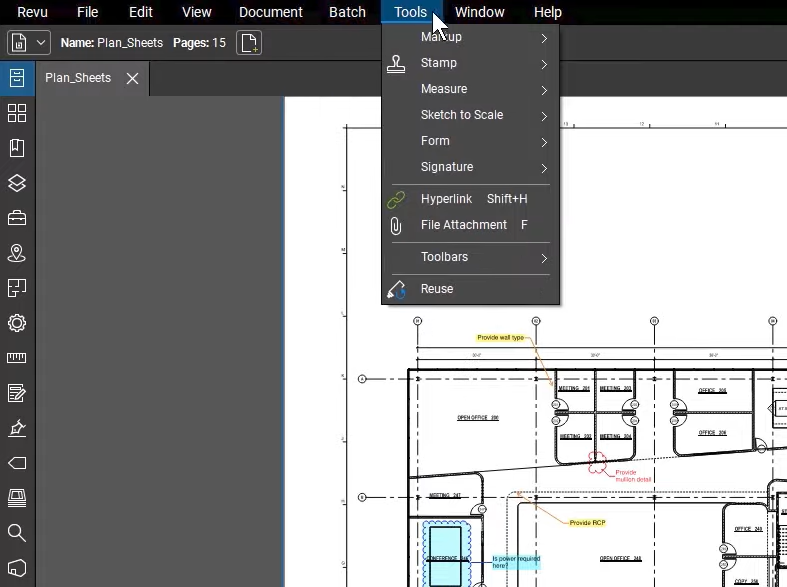Expand the Measure submenu

[470, 89]
